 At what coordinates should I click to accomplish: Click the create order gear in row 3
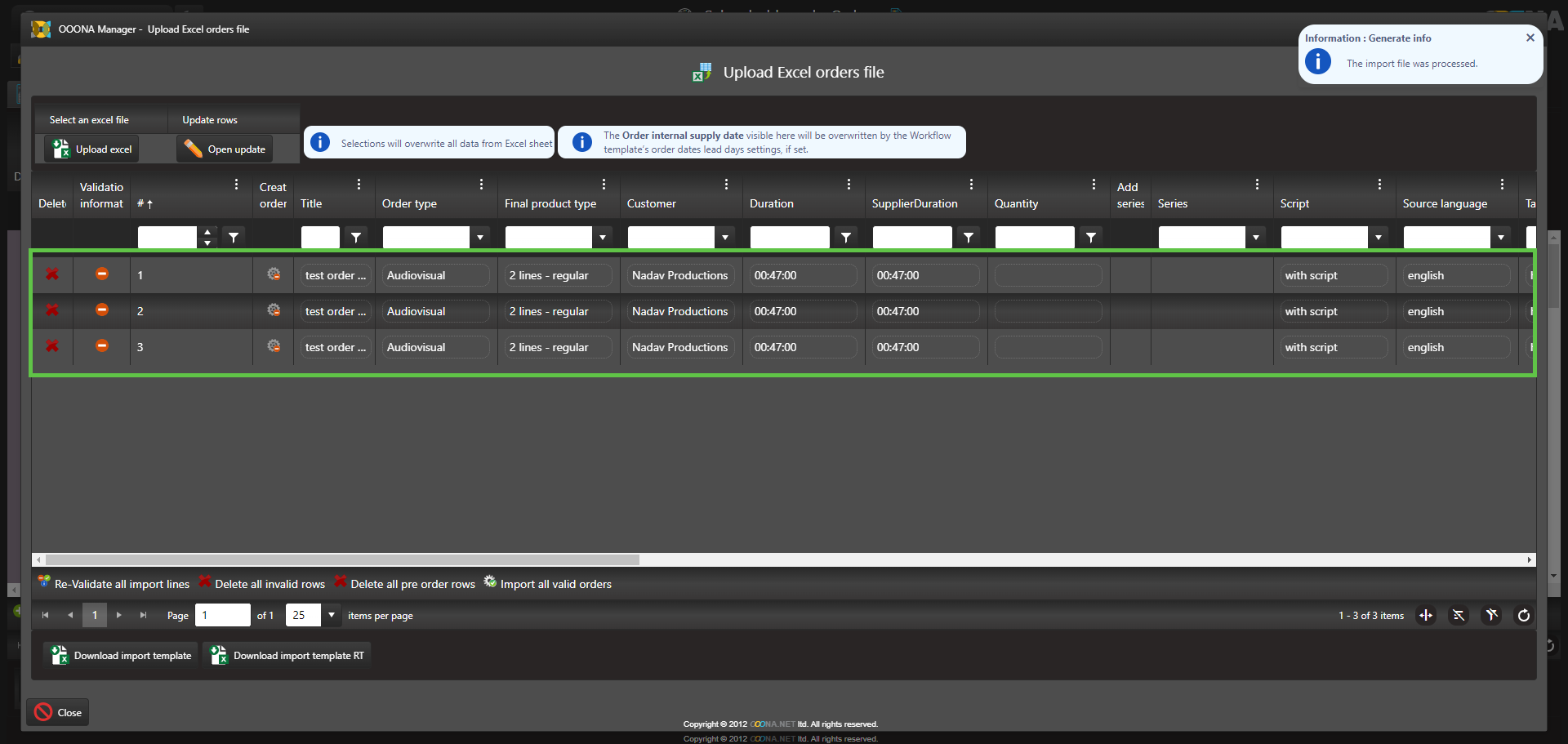click(274, 346)
